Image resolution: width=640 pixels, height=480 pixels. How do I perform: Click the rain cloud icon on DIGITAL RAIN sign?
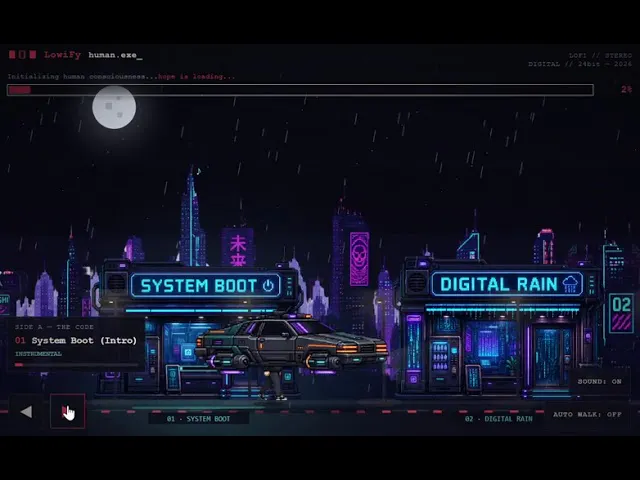click(x=570, y=284)
